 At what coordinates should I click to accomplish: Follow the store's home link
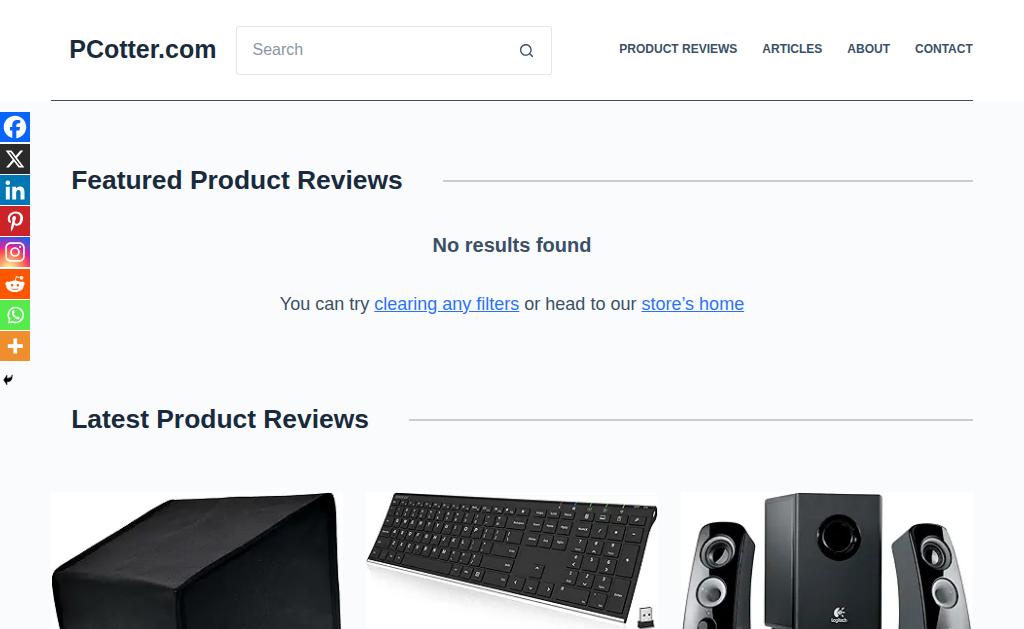pos(692,304)
